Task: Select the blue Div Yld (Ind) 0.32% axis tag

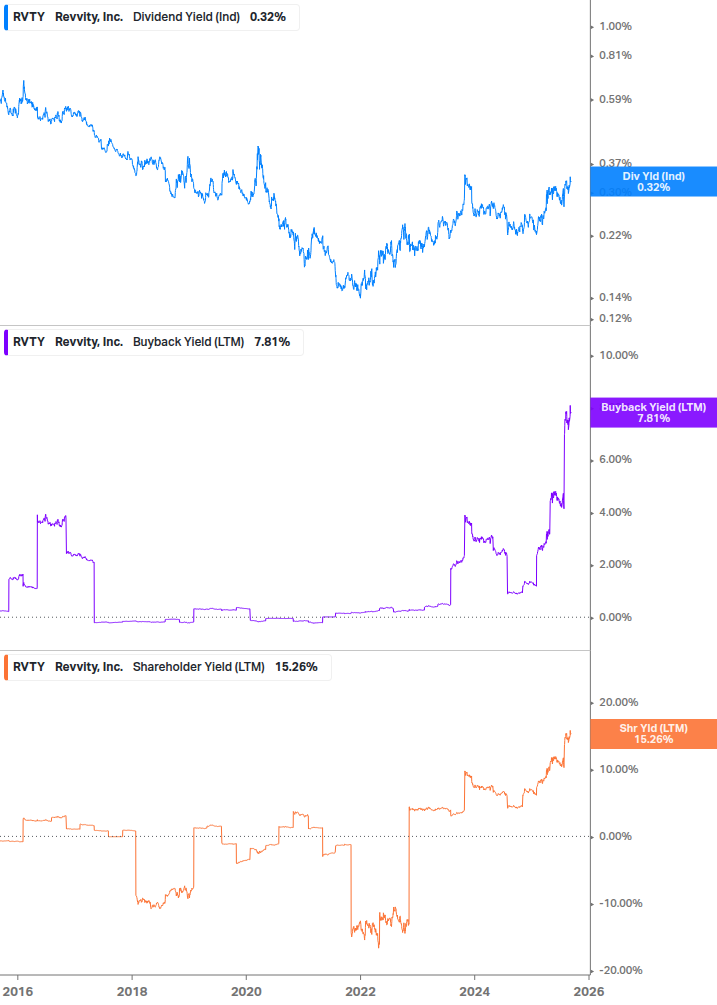Action: pyautogui.click(x=653, y=181)
